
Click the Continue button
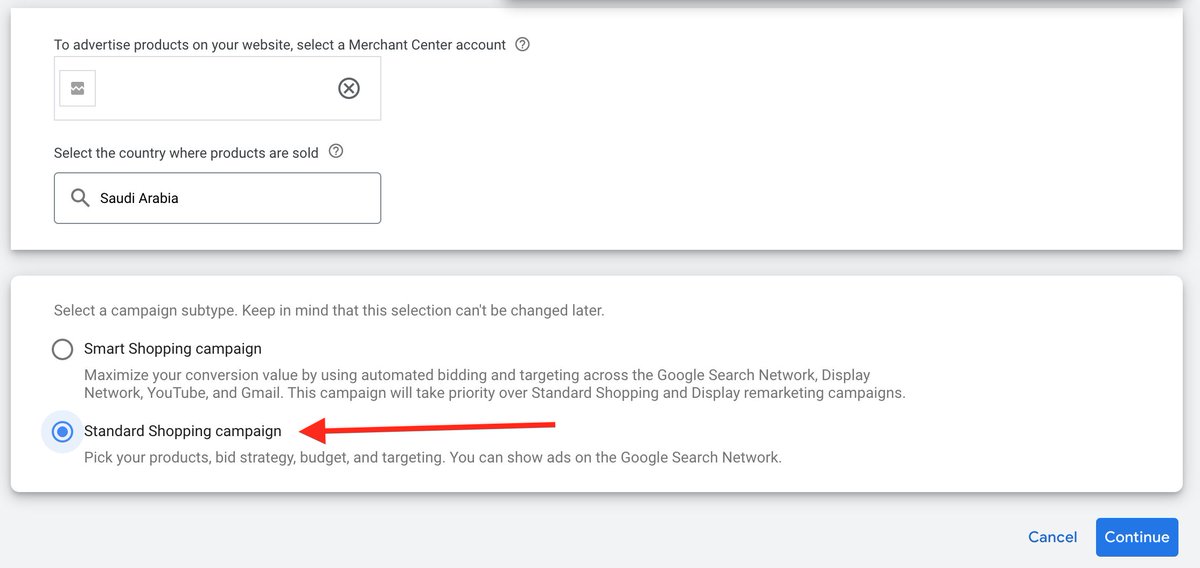point(1137,537)
